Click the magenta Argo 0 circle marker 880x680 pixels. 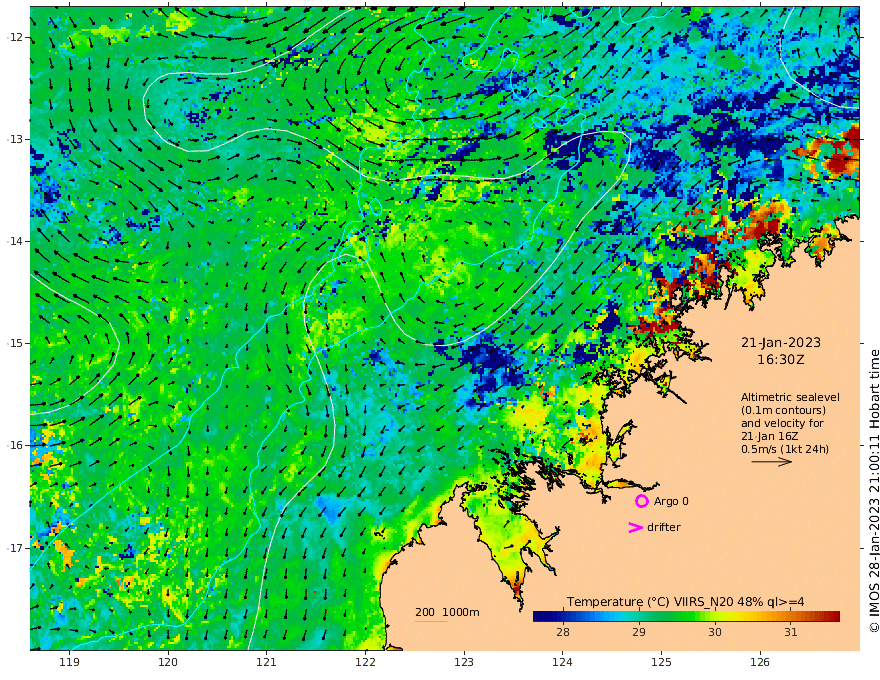click(x=642, y=501)
